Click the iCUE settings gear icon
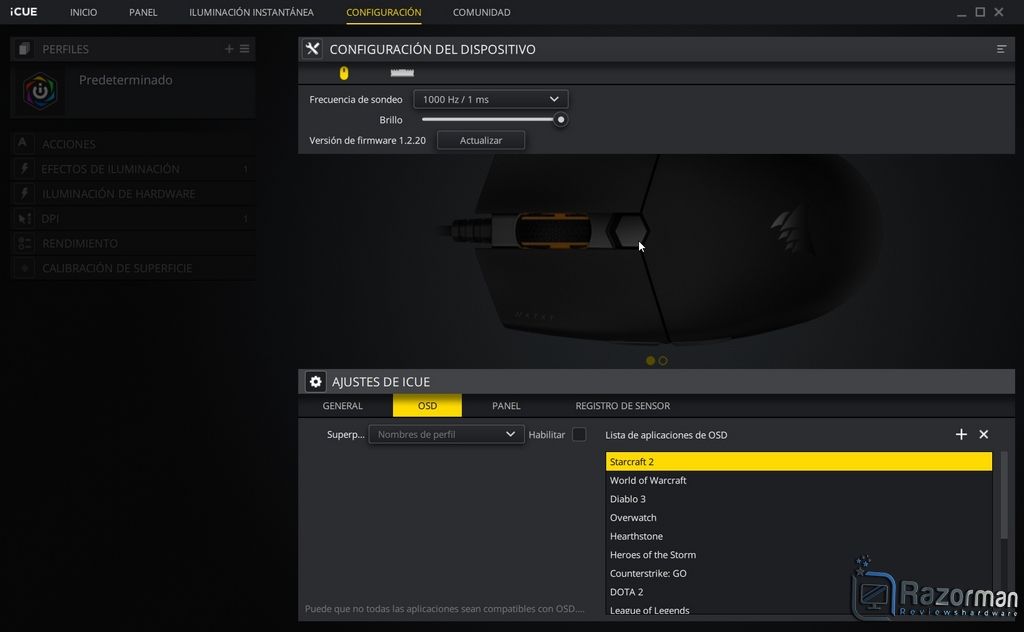The height and width of the screenshot is (632, 1024). 315,382
